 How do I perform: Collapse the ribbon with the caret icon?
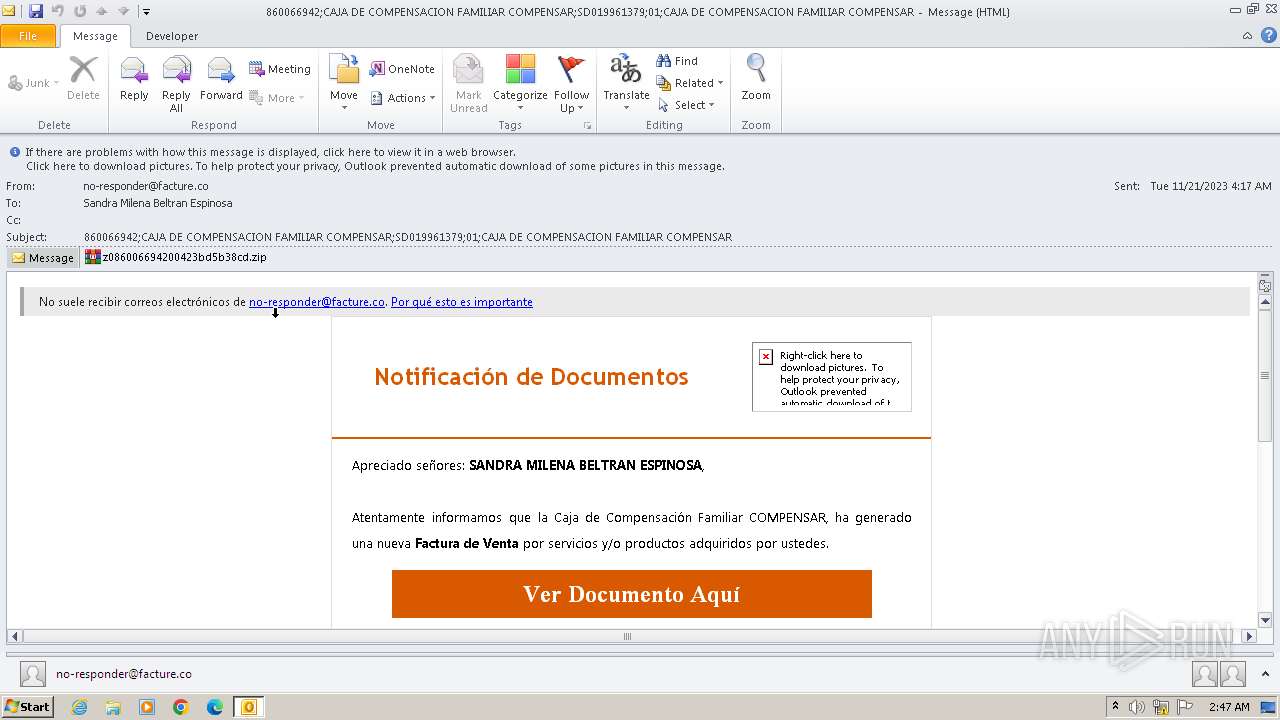click(1247, 36)
